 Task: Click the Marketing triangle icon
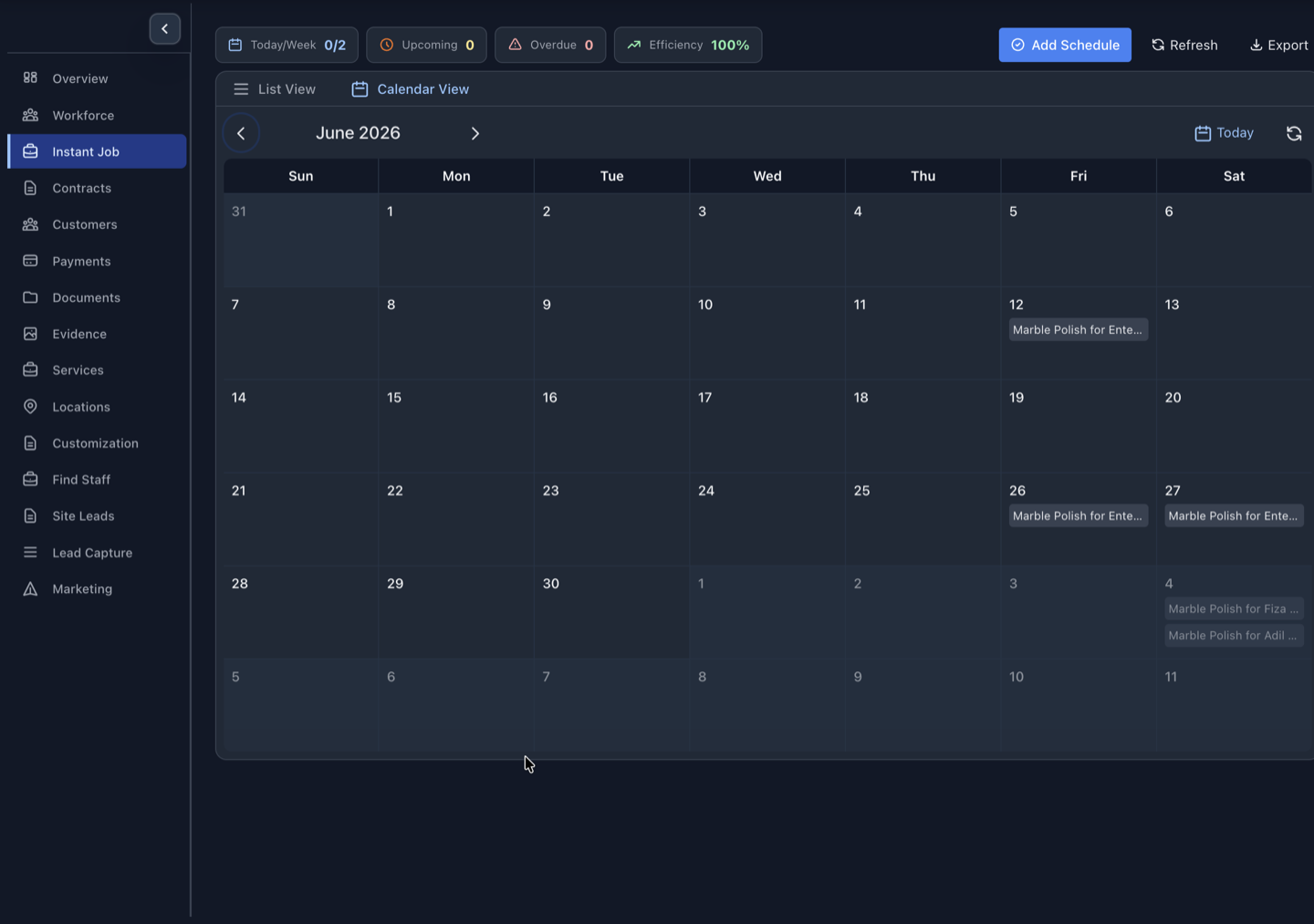(x=30, y=589)
